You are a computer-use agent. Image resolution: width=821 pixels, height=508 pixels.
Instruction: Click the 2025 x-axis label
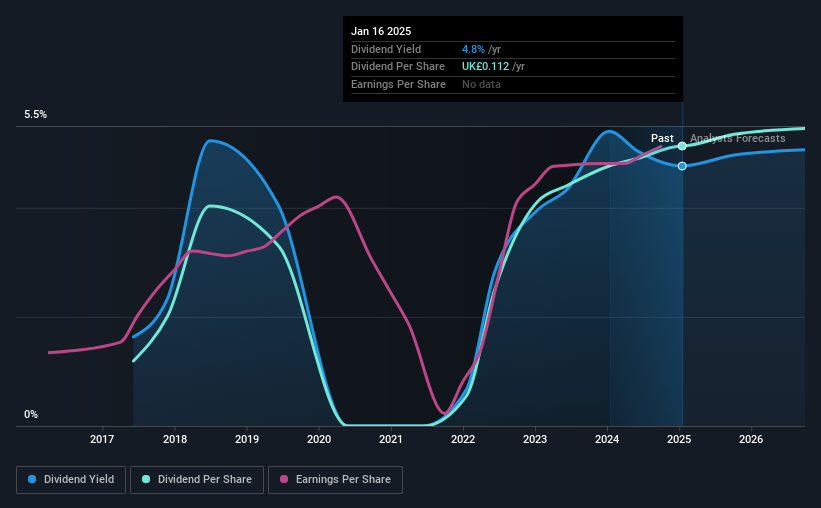(x=679, y=439)
